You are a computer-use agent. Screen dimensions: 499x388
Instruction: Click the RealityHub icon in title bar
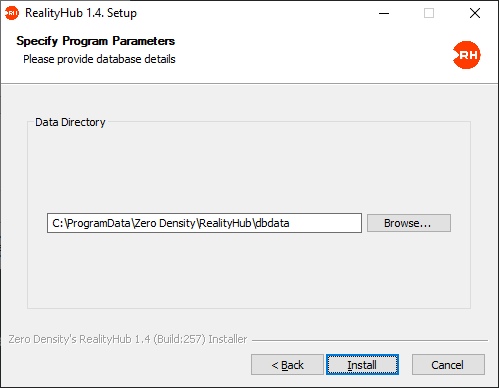[x=12, y=13]
